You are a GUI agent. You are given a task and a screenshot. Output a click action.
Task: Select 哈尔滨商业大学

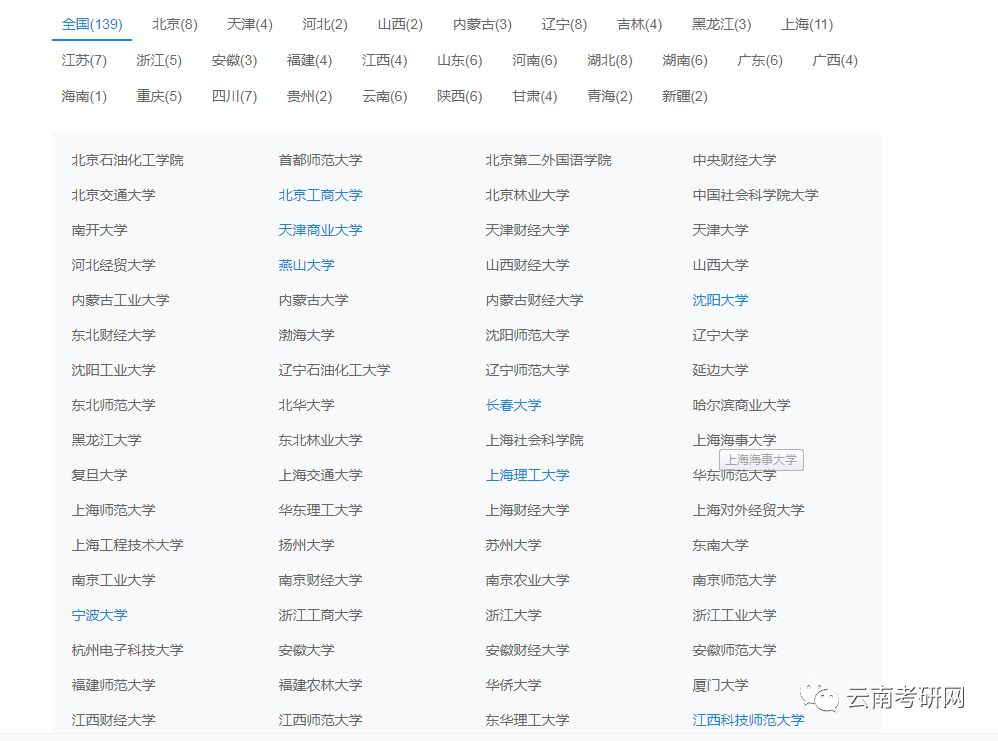(x=741, y=405)
